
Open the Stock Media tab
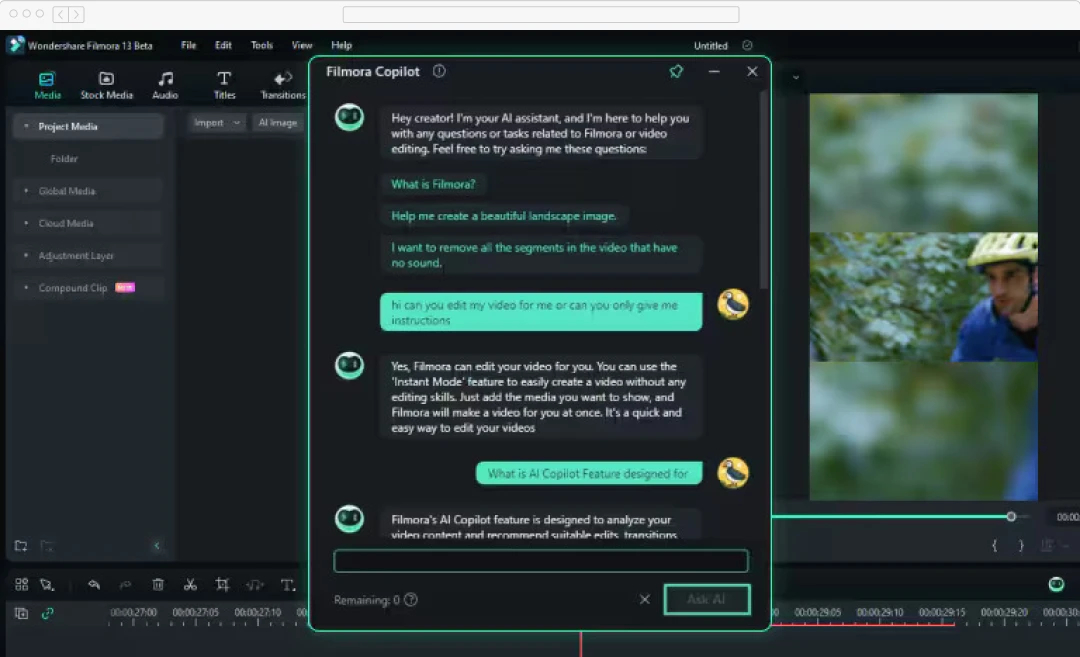tap(106, 85)
